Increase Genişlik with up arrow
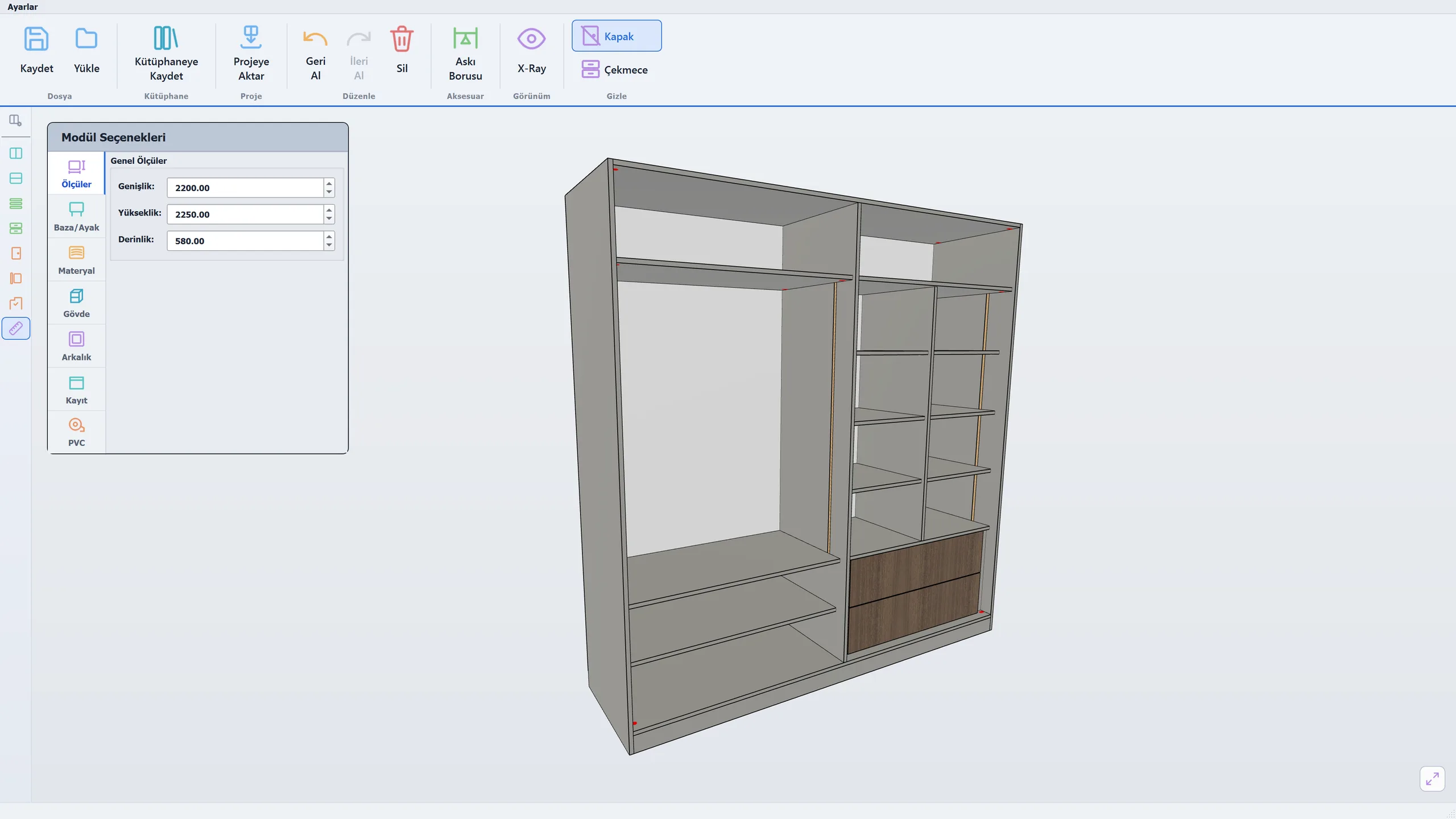The width and height of the screenshot is (1456, 819). [329, 183]
